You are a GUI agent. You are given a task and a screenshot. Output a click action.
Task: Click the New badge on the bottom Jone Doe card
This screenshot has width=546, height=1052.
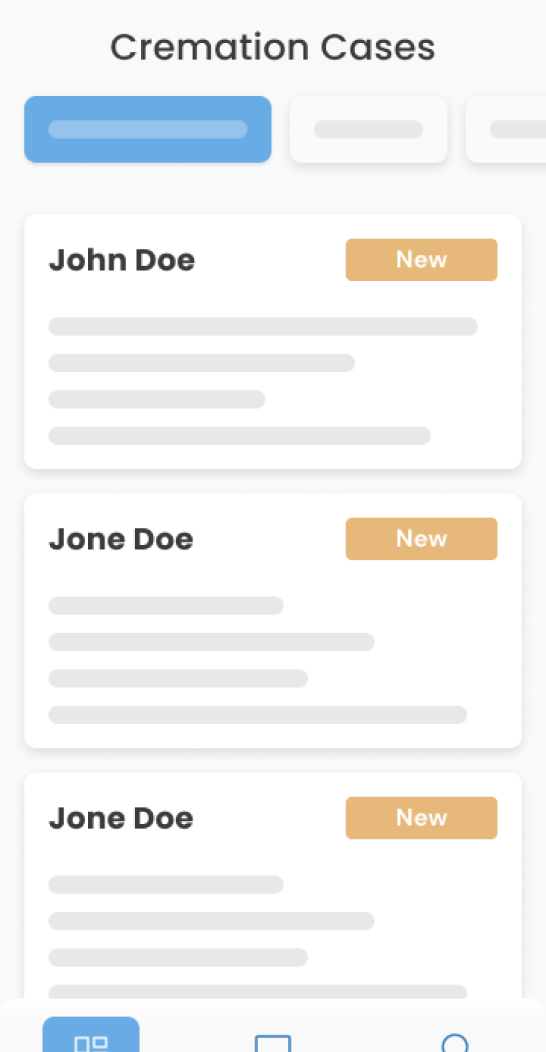coord(421,818)
